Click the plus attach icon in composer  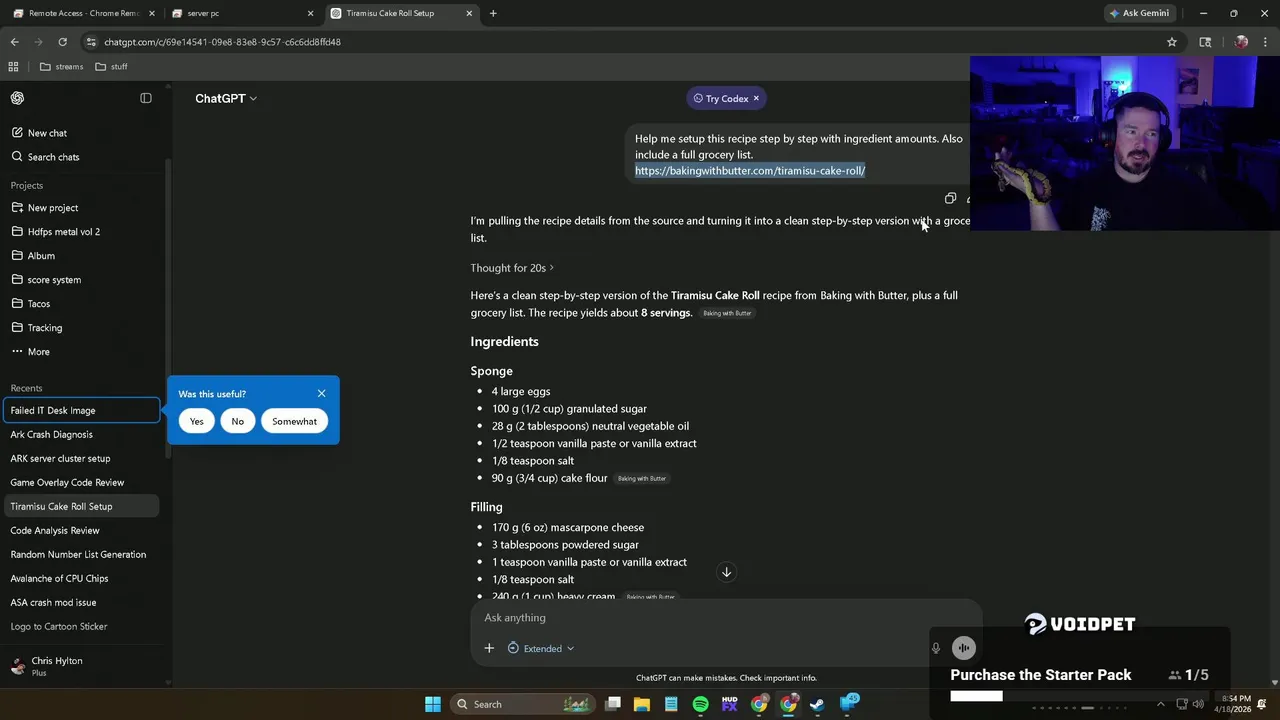point(489,648)
